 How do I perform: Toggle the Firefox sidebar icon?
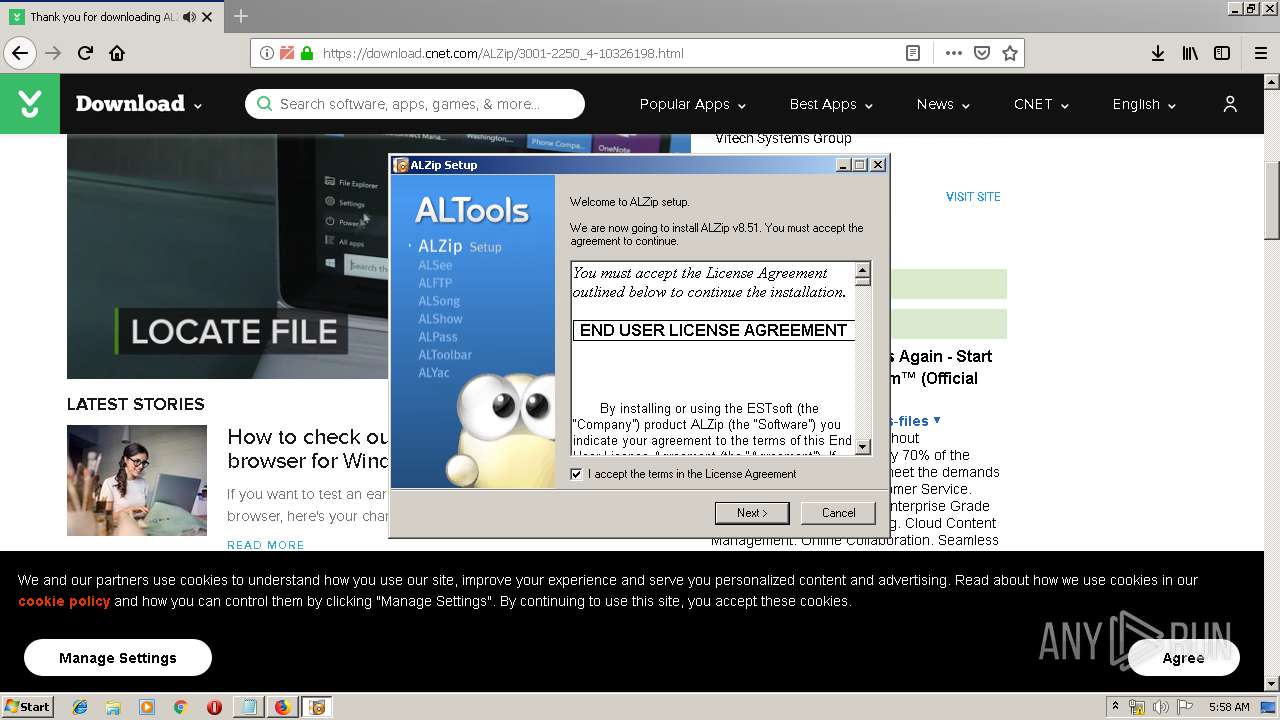point(1222,53)
